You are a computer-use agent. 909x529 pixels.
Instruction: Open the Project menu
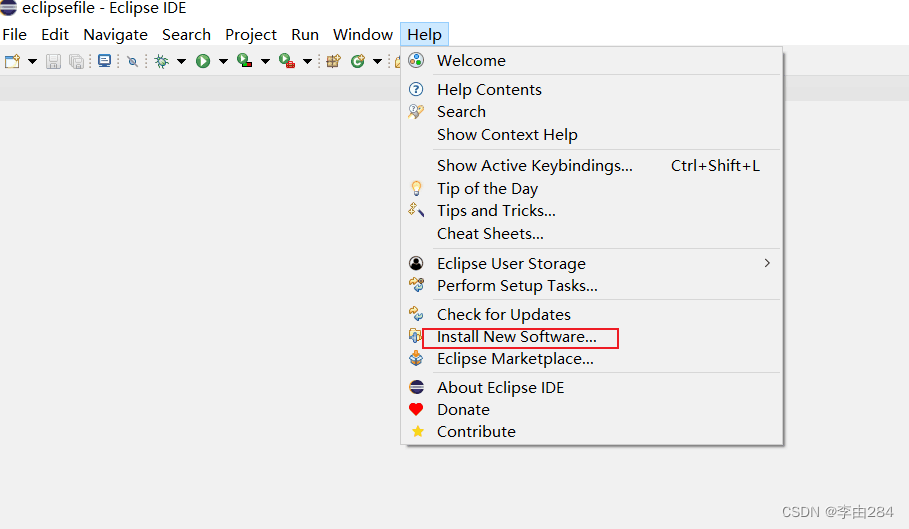coord(251,35)
